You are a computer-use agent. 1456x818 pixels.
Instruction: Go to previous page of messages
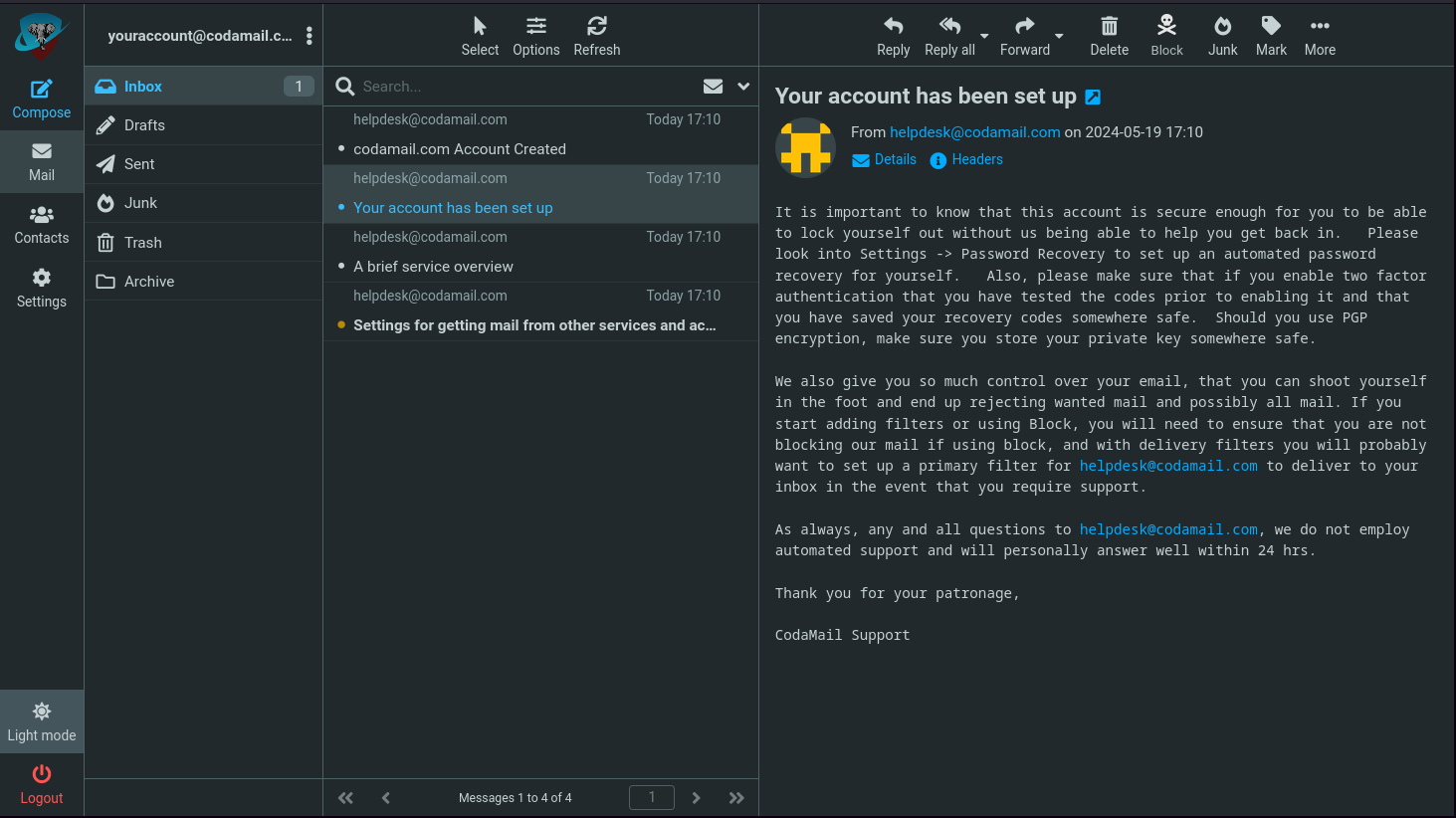[386, 798]
